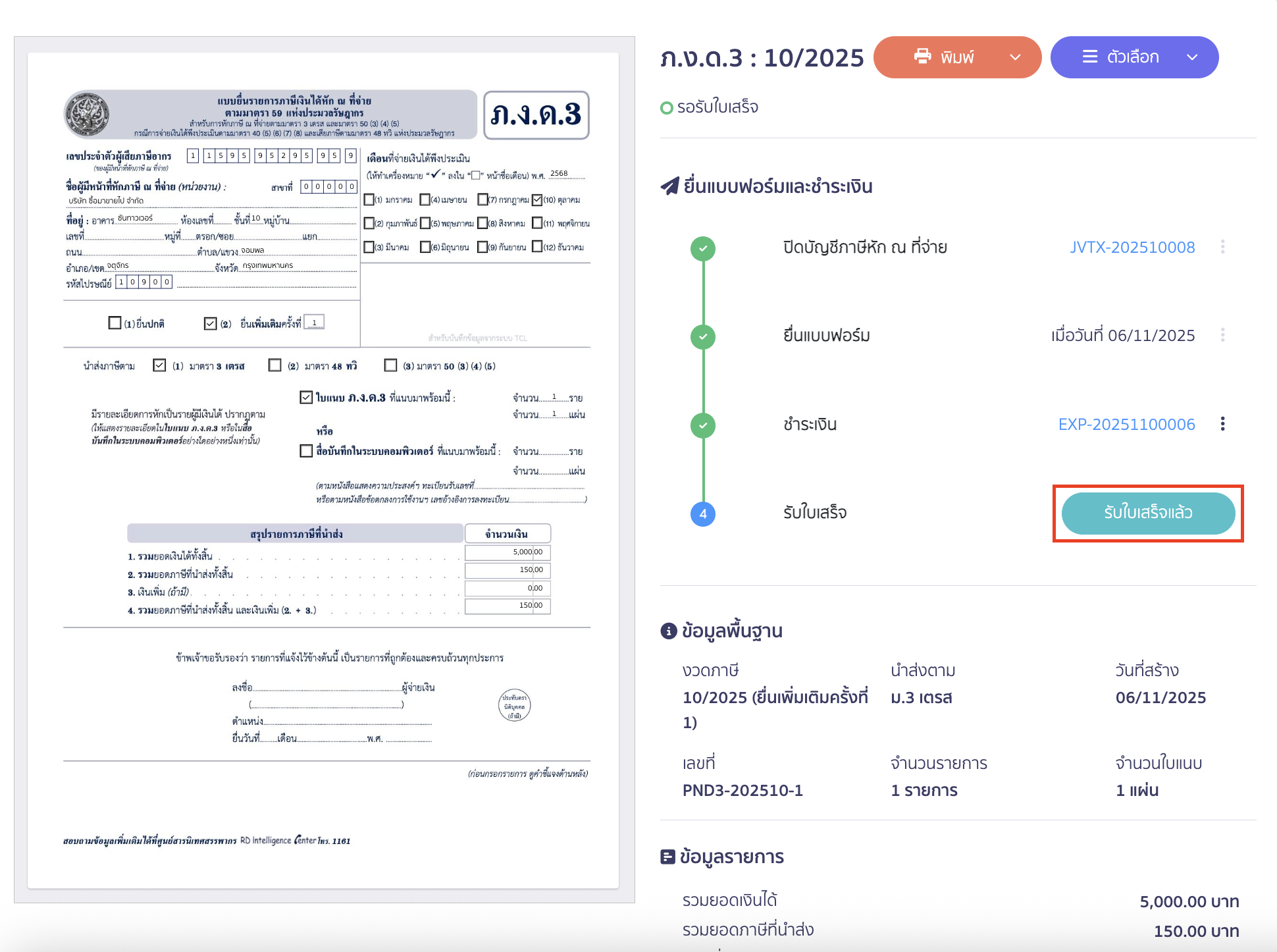
Task: Click the green checkmark on ปิดบัญชีภาษีหัก step
Action: click(704, 249)
